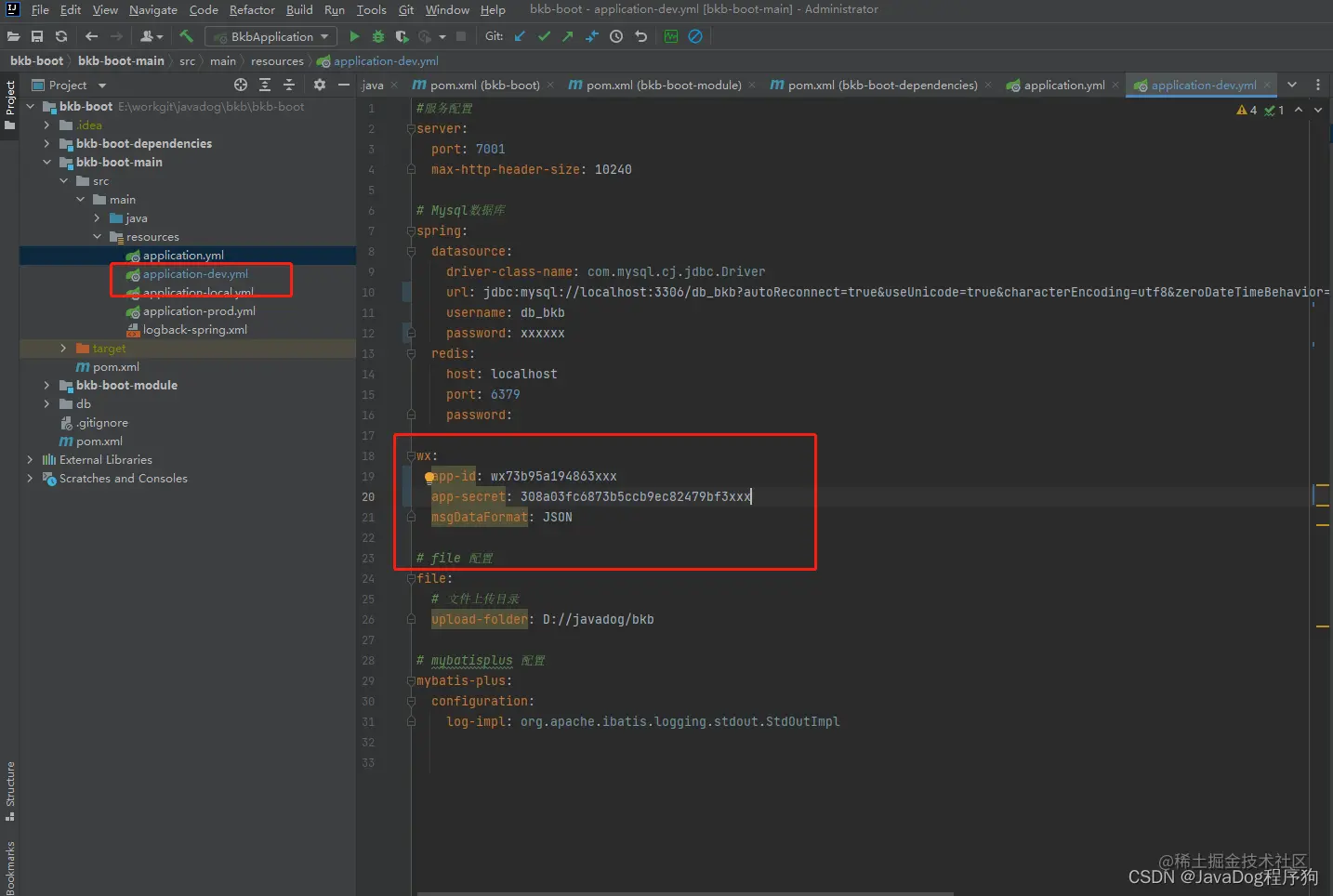The height and width of the screenshot is (896, 1333).
Task: Select application-prod.yml in project tree
Action: [199, 310]
